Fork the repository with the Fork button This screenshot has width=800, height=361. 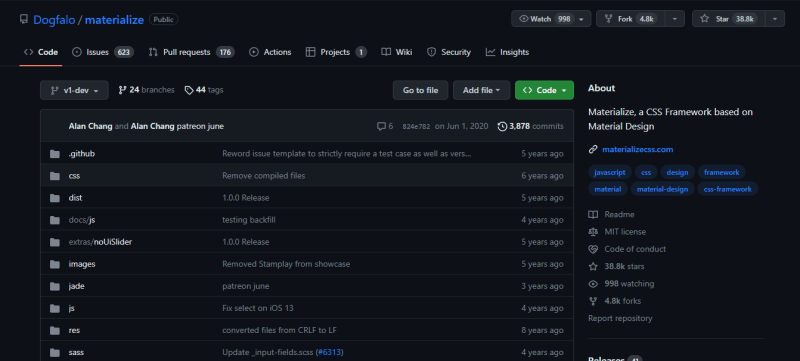point(631,19)
